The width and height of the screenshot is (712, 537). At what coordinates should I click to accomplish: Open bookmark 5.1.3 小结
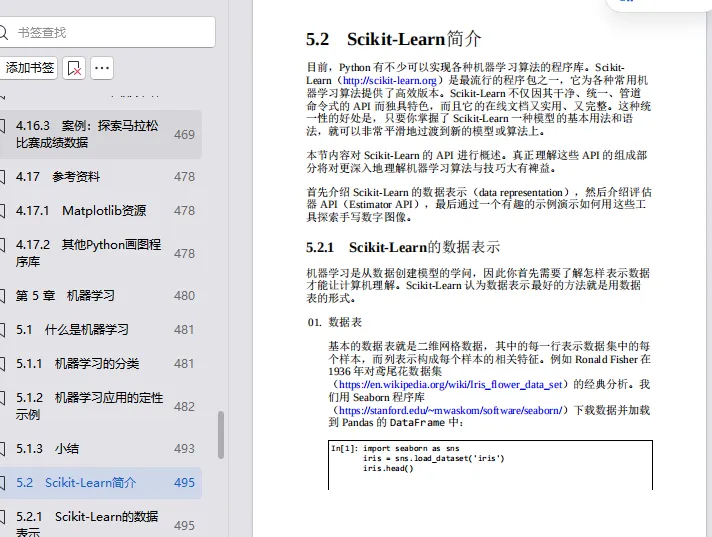point(100,448)
